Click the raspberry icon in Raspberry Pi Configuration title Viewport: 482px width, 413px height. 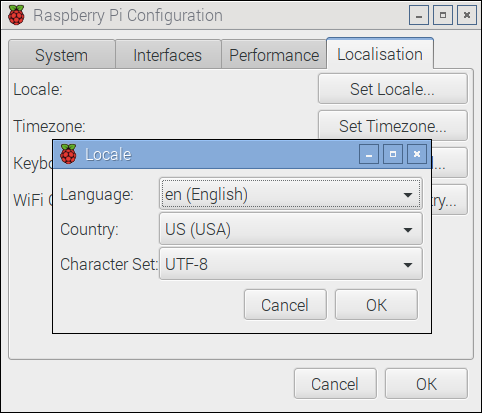point(16,15)
